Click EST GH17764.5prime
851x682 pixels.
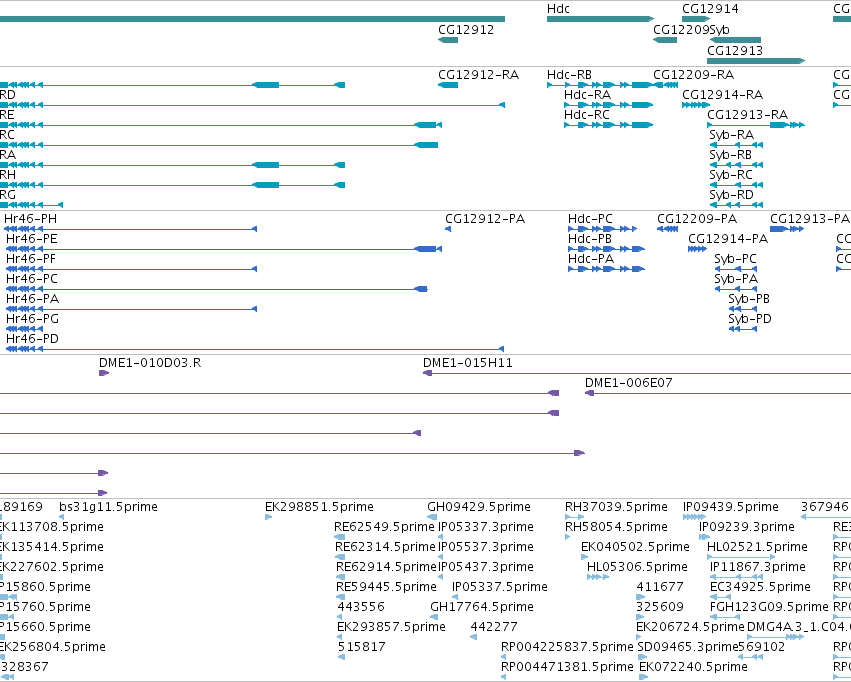[x=482, y=608]
